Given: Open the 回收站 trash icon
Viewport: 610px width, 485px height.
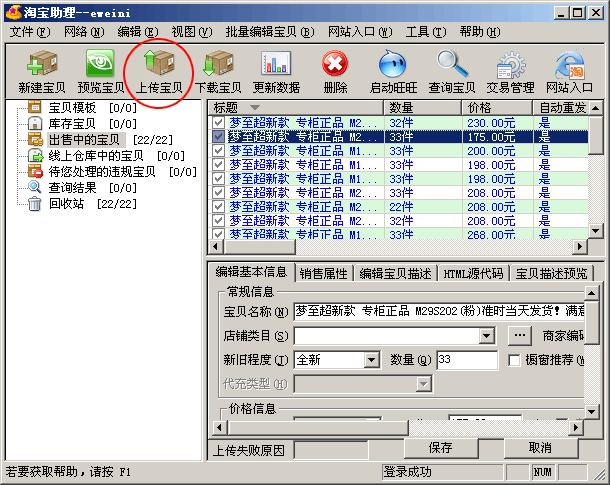Looking at the screenshot, I should (35, 204).
